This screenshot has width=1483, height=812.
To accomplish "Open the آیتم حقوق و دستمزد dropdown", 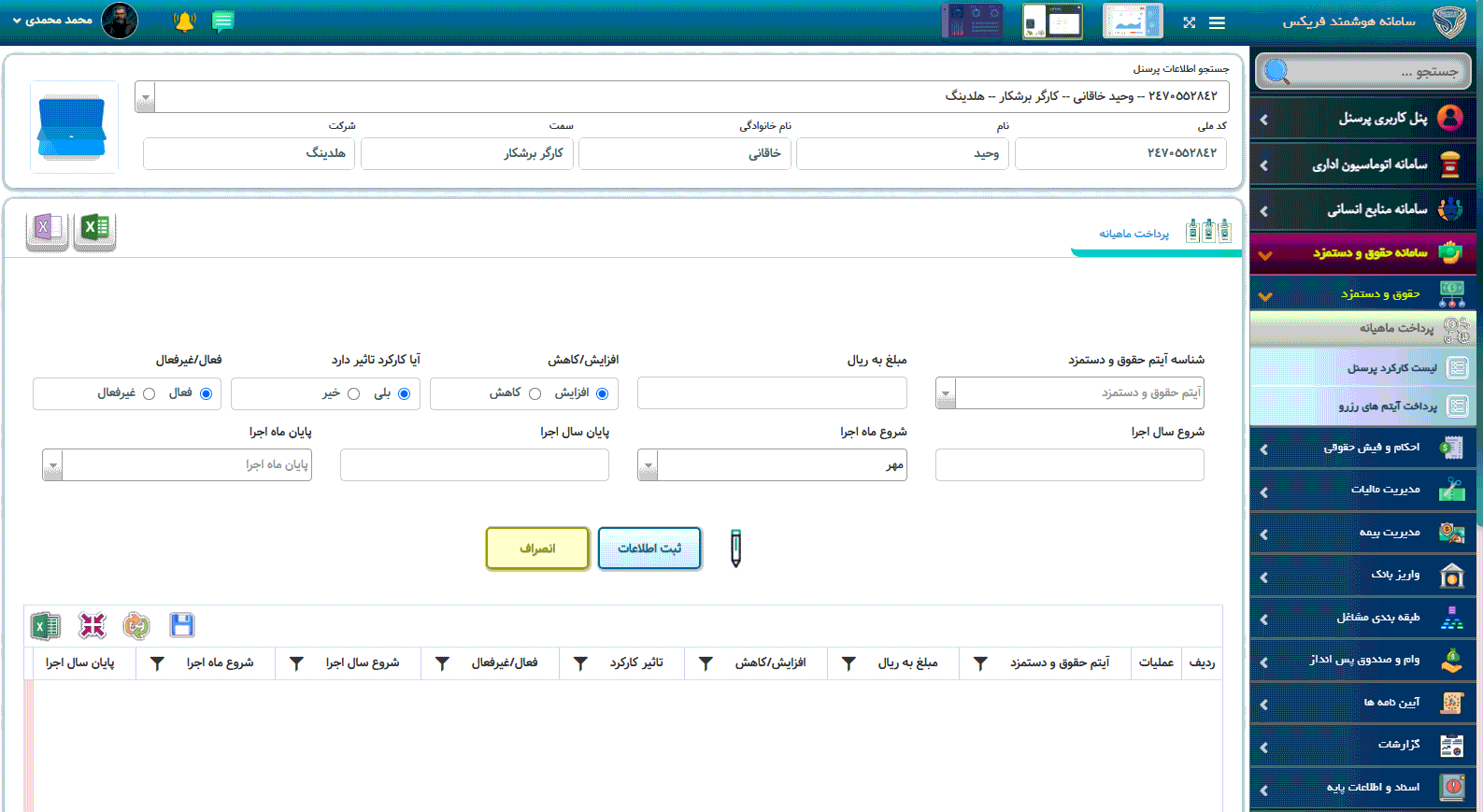I will [946, 393].
